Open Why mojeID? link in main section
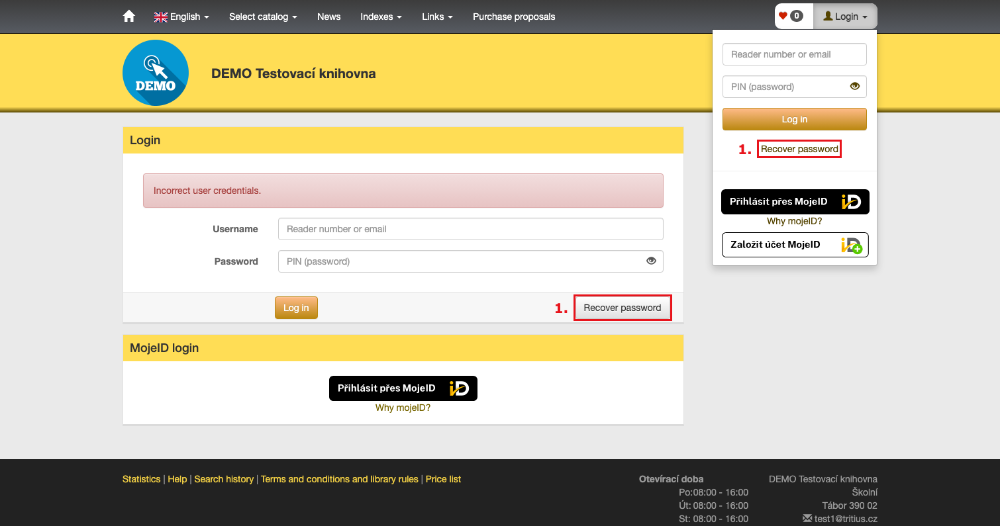The image size is (1000, 526). [x=402, y=407]
